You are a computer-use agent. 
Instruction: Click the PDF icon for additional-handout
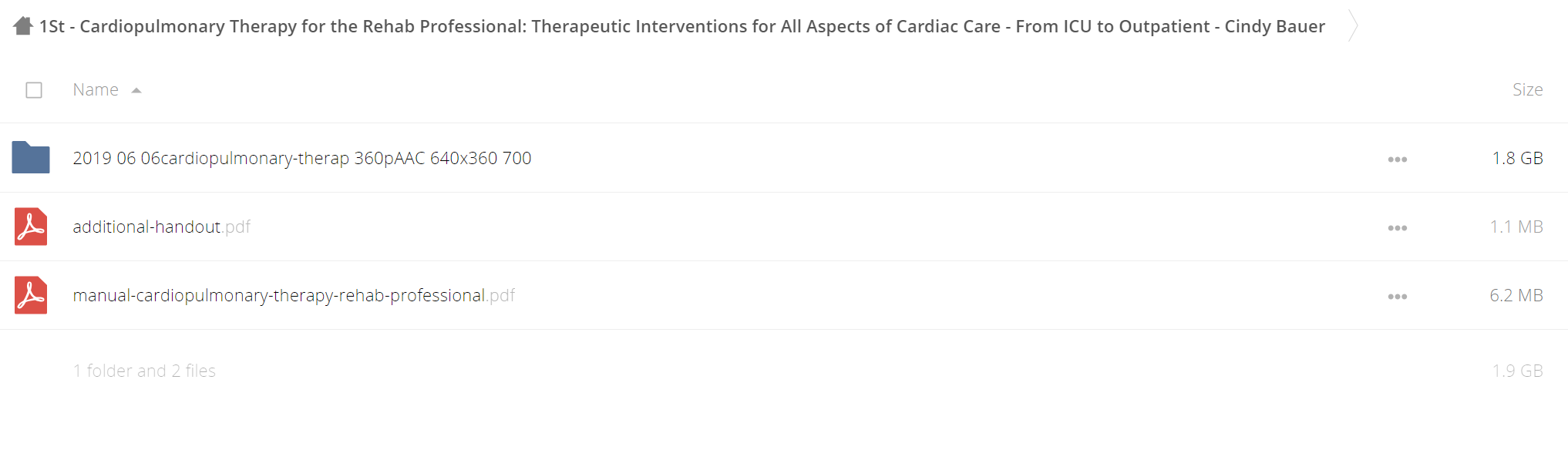31,227
